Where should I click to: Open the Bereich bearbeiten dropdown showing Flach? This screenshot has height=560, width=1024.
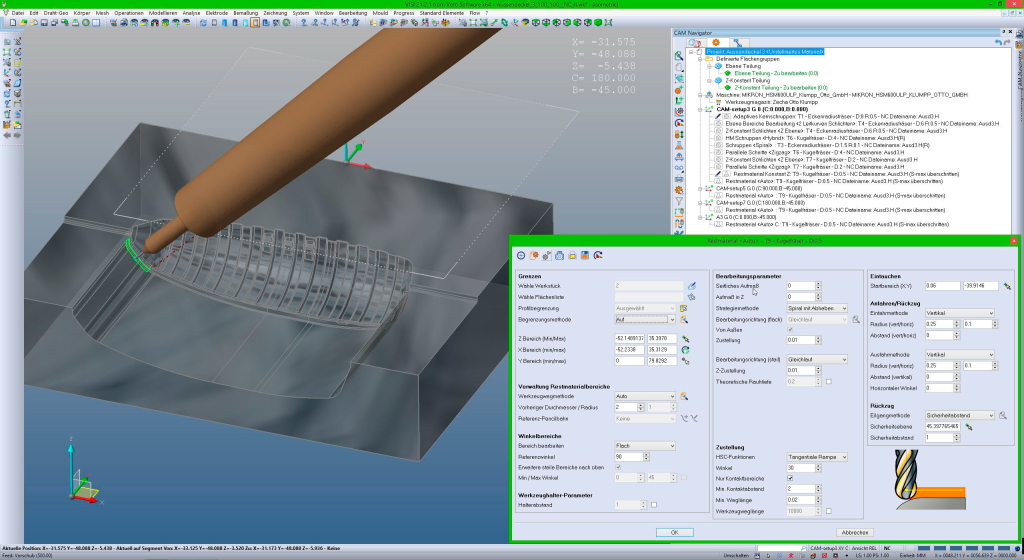645,446
